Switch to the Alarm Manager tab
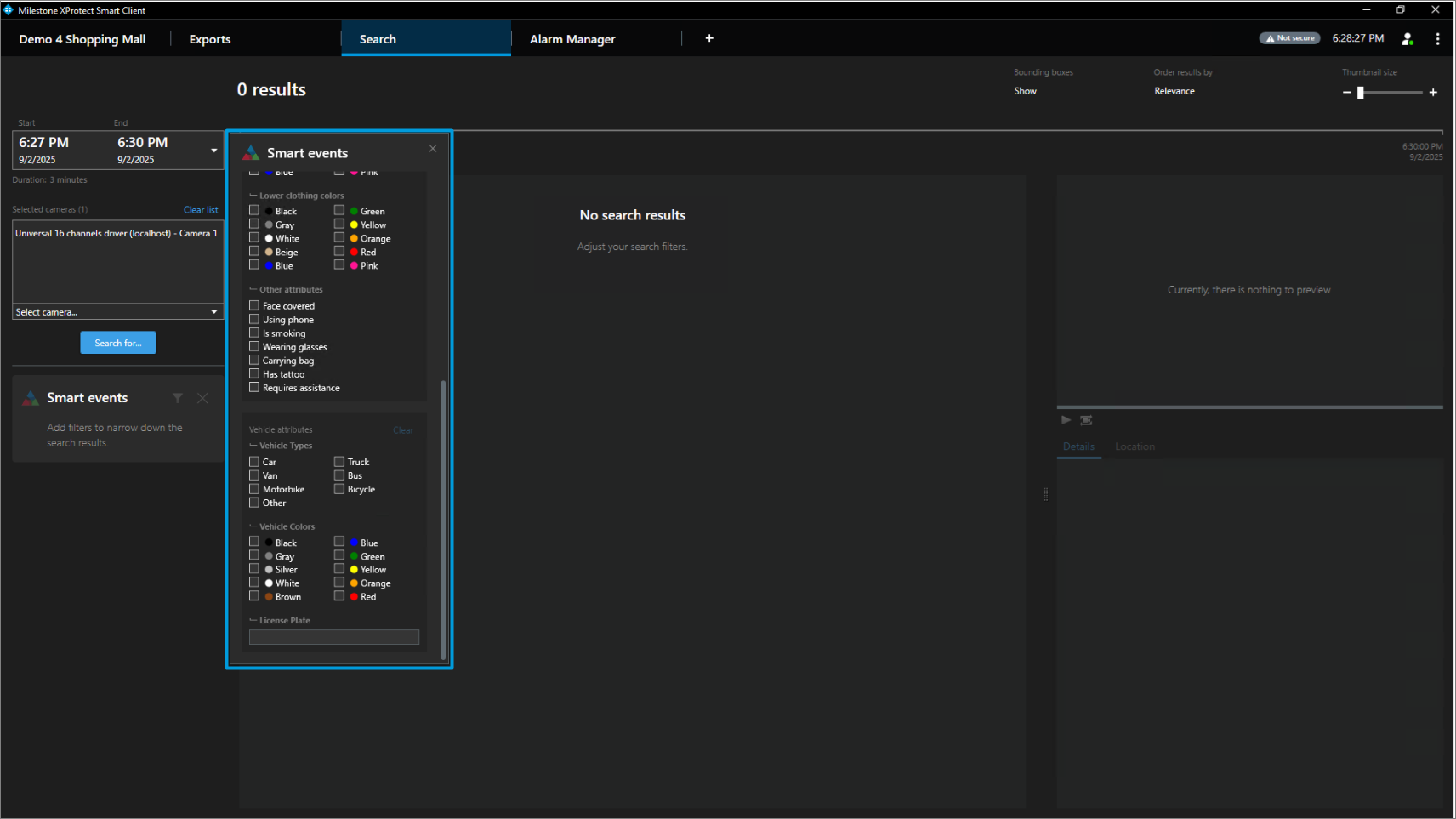Image resolution: width=1456 pixels, height=819 pixels. [572, 39]
